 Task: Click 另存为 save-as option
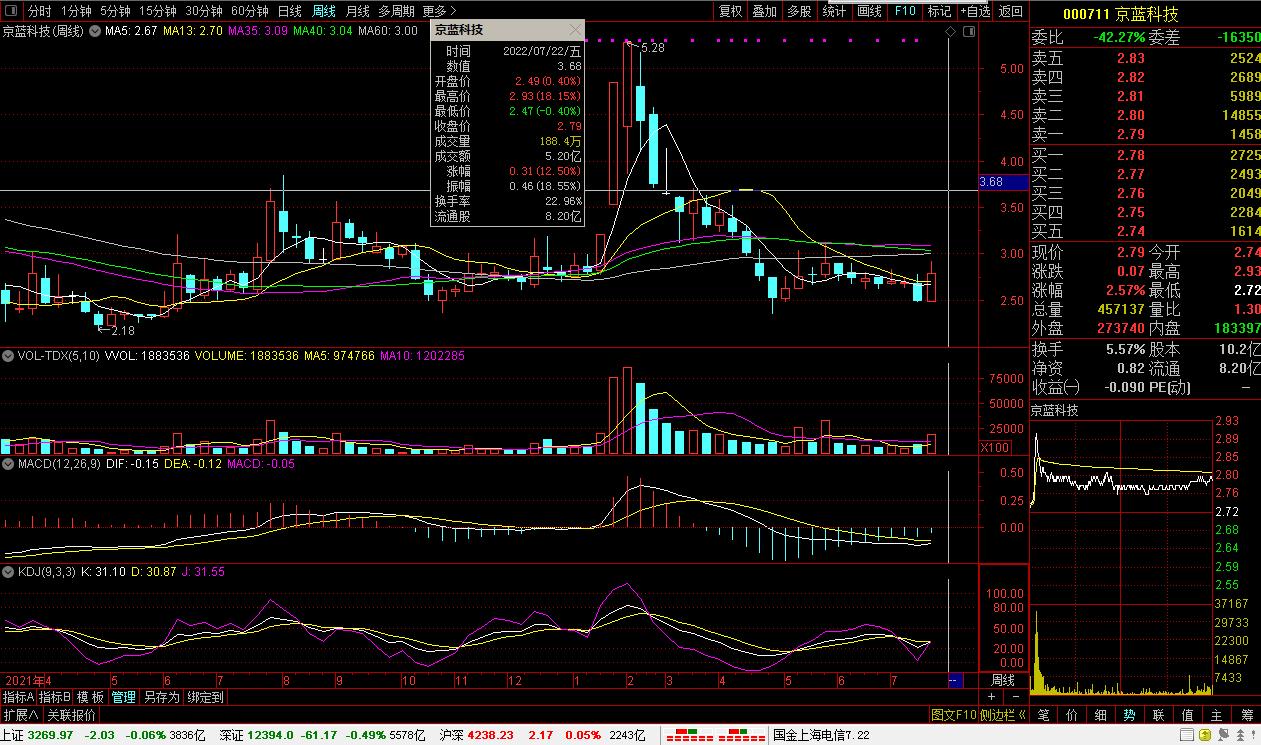coord(161,697)
